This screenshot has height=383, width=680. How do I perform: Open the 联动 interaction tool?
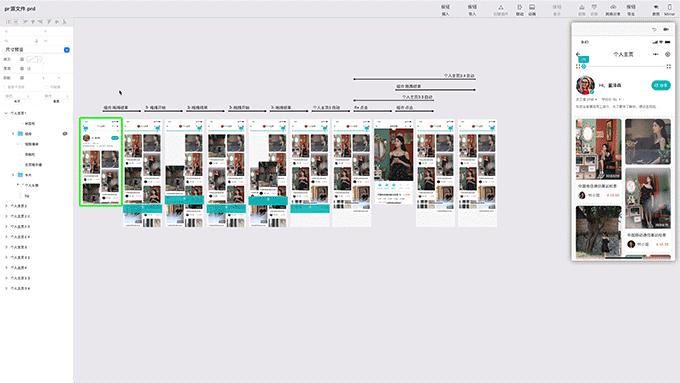click(520, 10)
